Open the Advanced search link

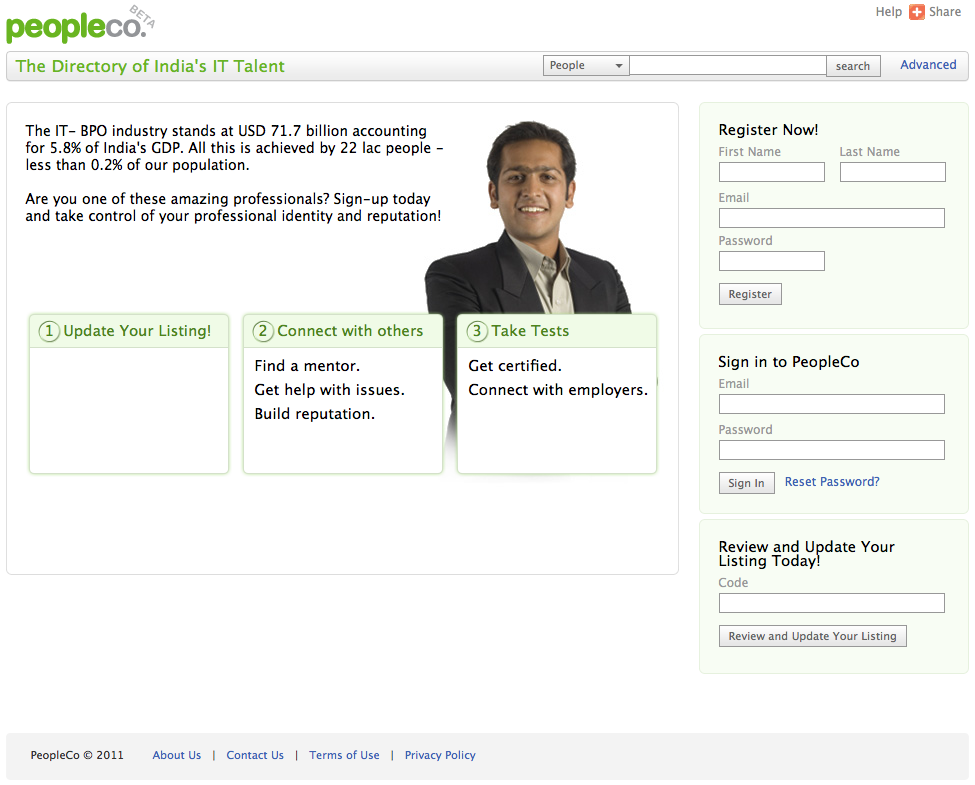point(928,65)
